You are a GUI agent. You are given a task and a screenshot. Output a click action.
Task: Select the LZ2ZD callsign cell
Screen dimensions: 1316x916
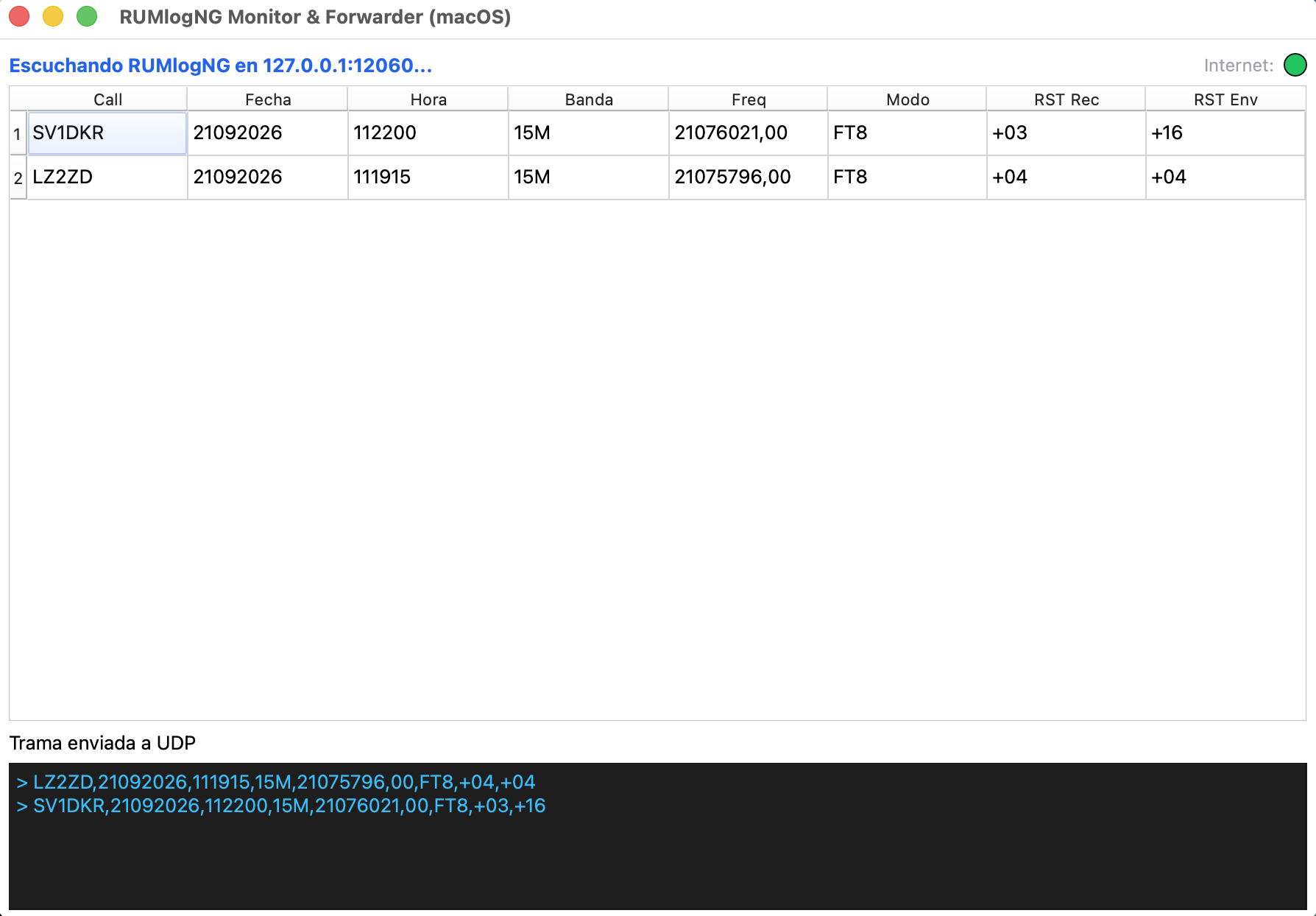[107, 177]
